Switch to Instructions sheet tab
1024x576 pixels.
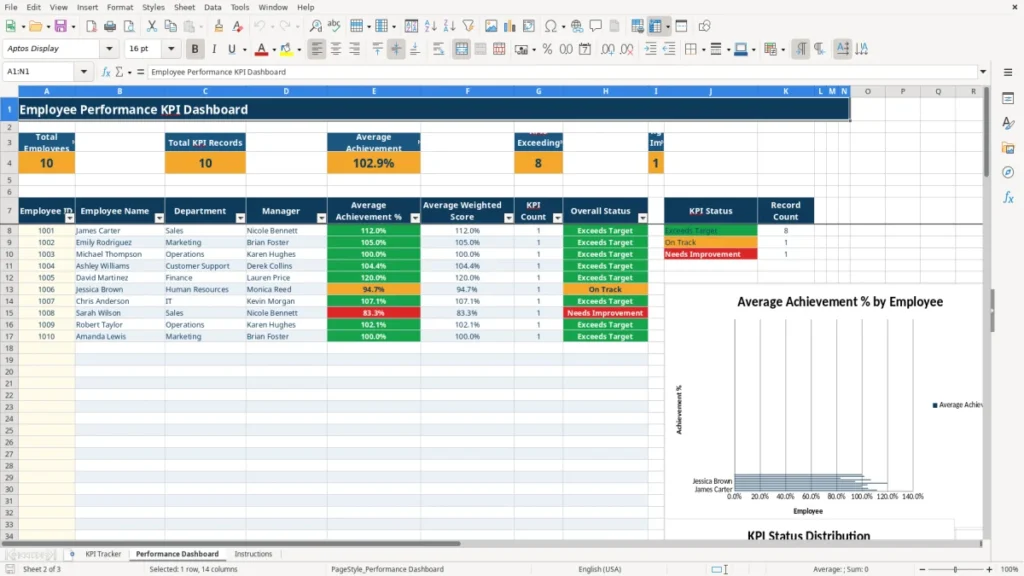coord(253,554)
